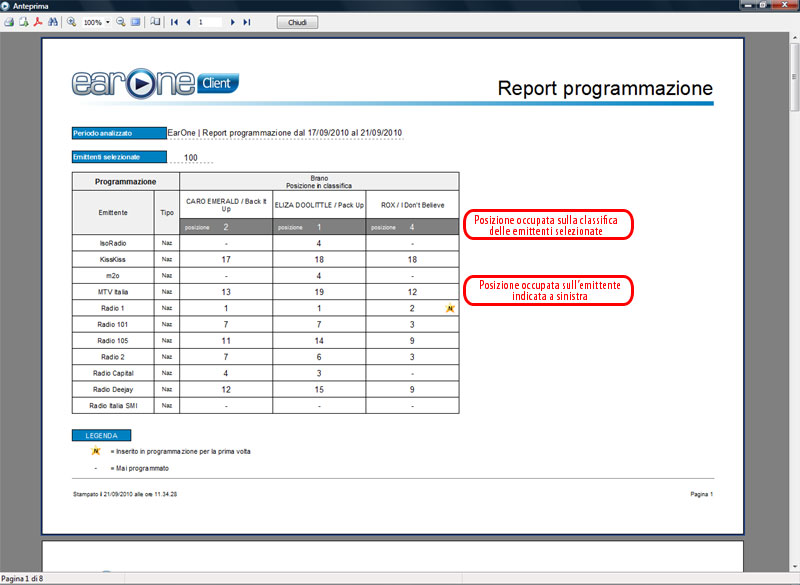800x585 pixels.
Task: Click the scrollbar down arrow
Action: [794, 567]
